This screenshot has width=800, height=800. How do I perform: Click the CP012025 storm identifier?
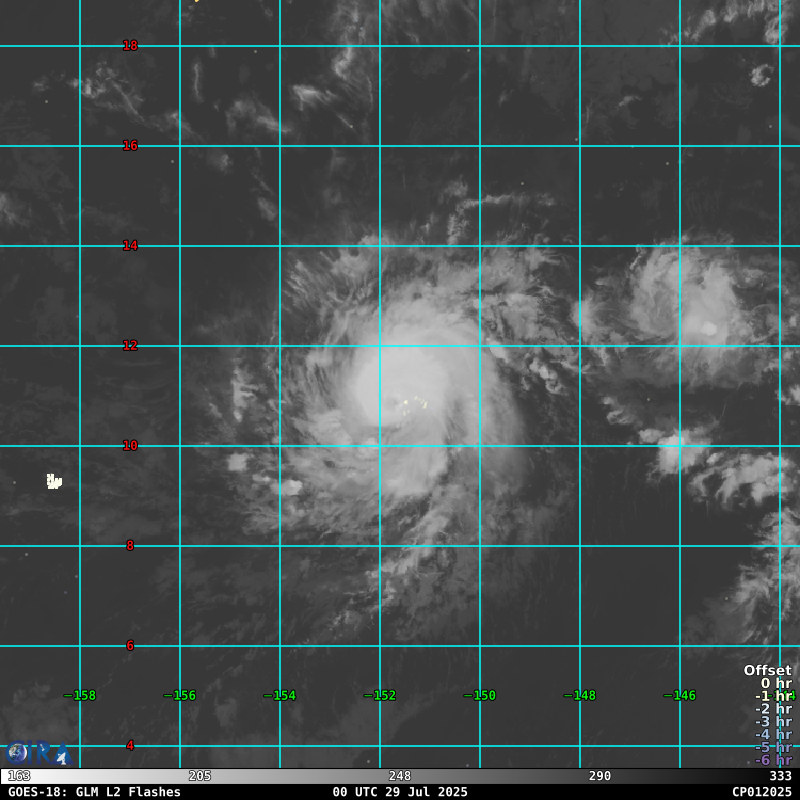tap(761, 792)
